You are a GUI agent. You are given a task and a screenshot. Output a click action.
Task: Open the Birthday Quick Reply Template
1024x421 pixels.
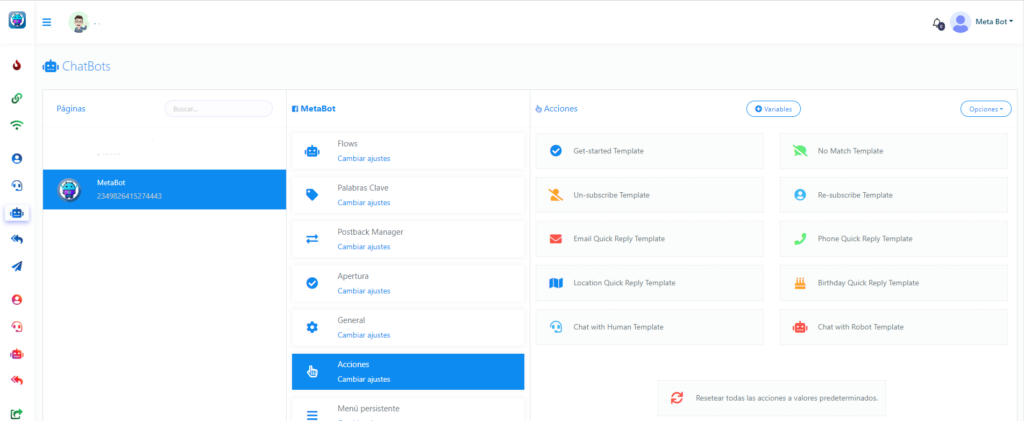point(893,283)
